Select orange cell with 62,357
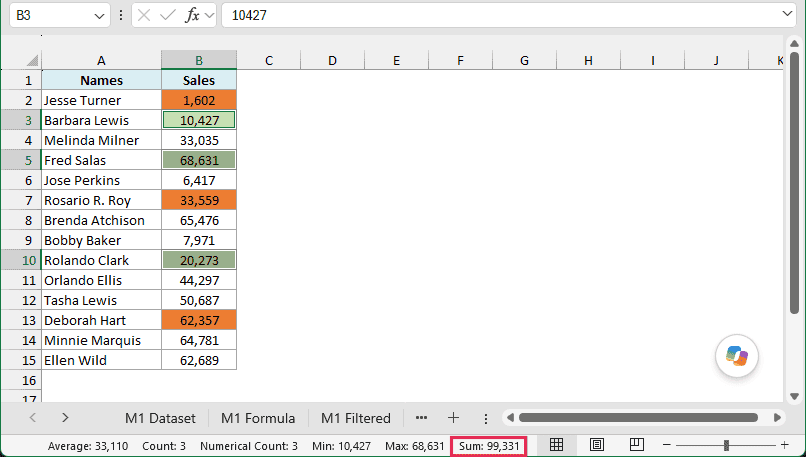 (199, 320)
